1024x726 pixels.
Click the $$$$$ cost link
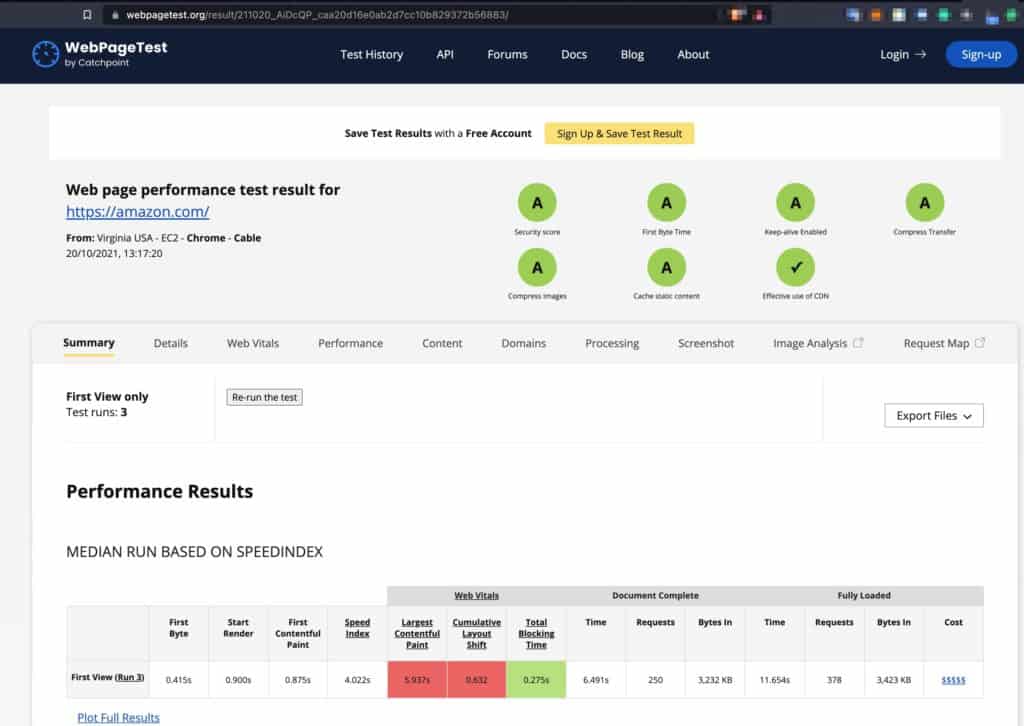coord(953,680)
